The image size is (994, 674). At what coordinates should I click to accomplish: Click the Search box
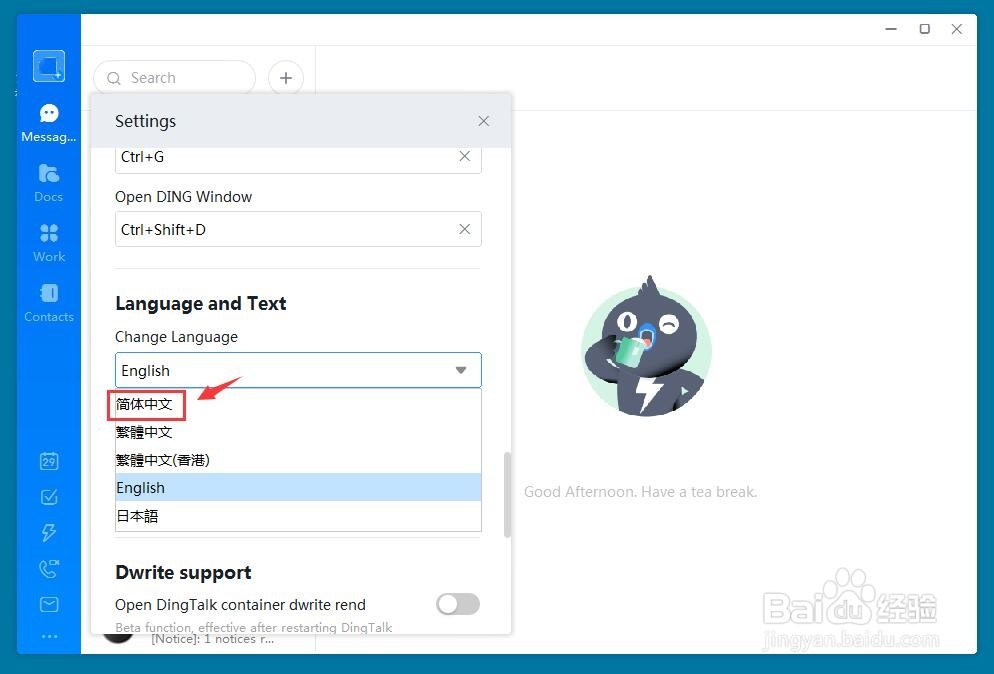(174, 78)
